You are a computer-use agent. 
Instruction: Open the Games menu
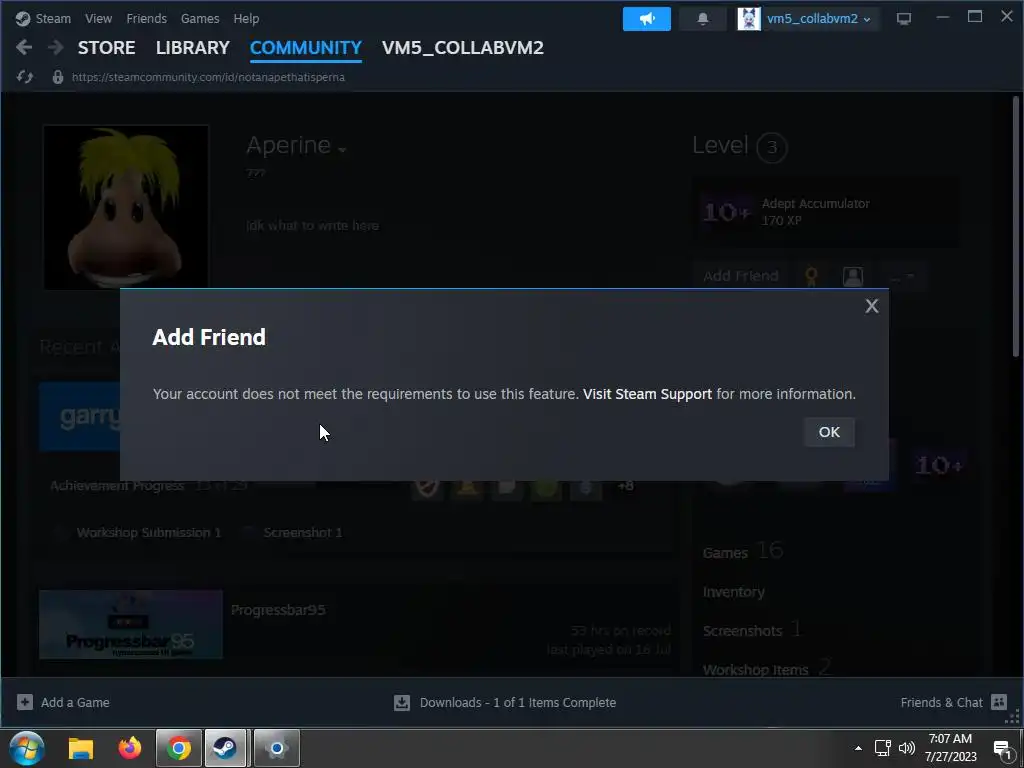pyautogui.click(x=200, y=18)
